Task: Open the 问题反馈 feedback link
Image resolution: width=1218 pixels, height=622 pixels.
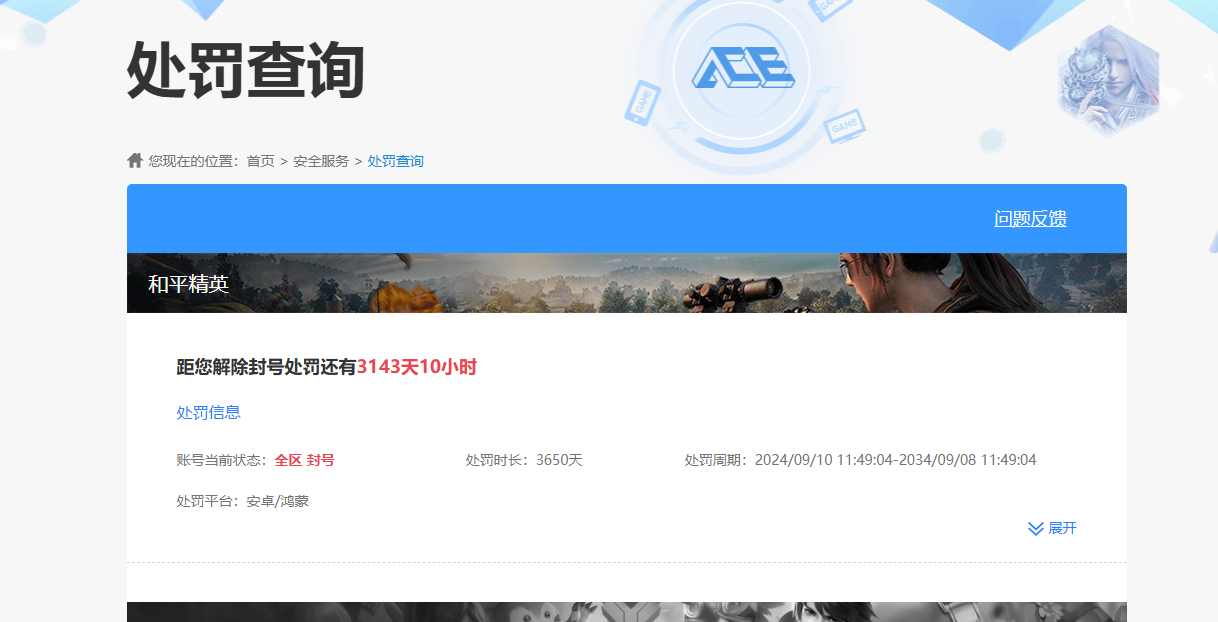Action: [1030, 219]
